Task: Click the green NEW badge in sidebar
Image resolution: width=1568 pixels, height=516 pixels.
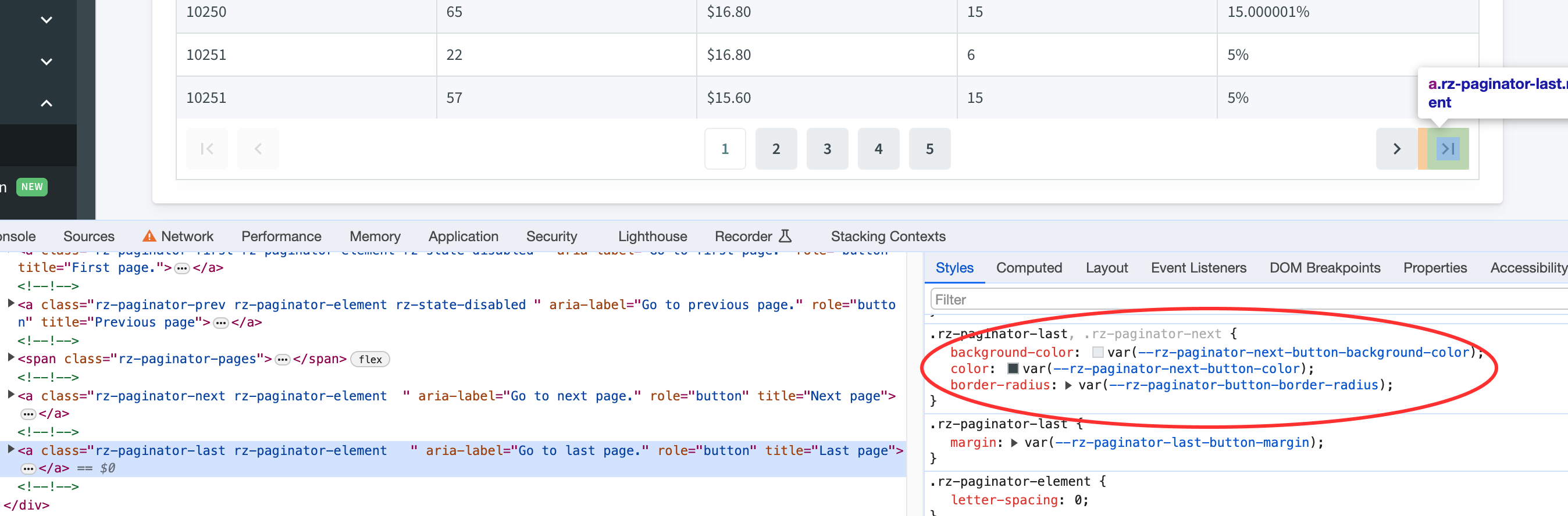Action: [32, 187]
